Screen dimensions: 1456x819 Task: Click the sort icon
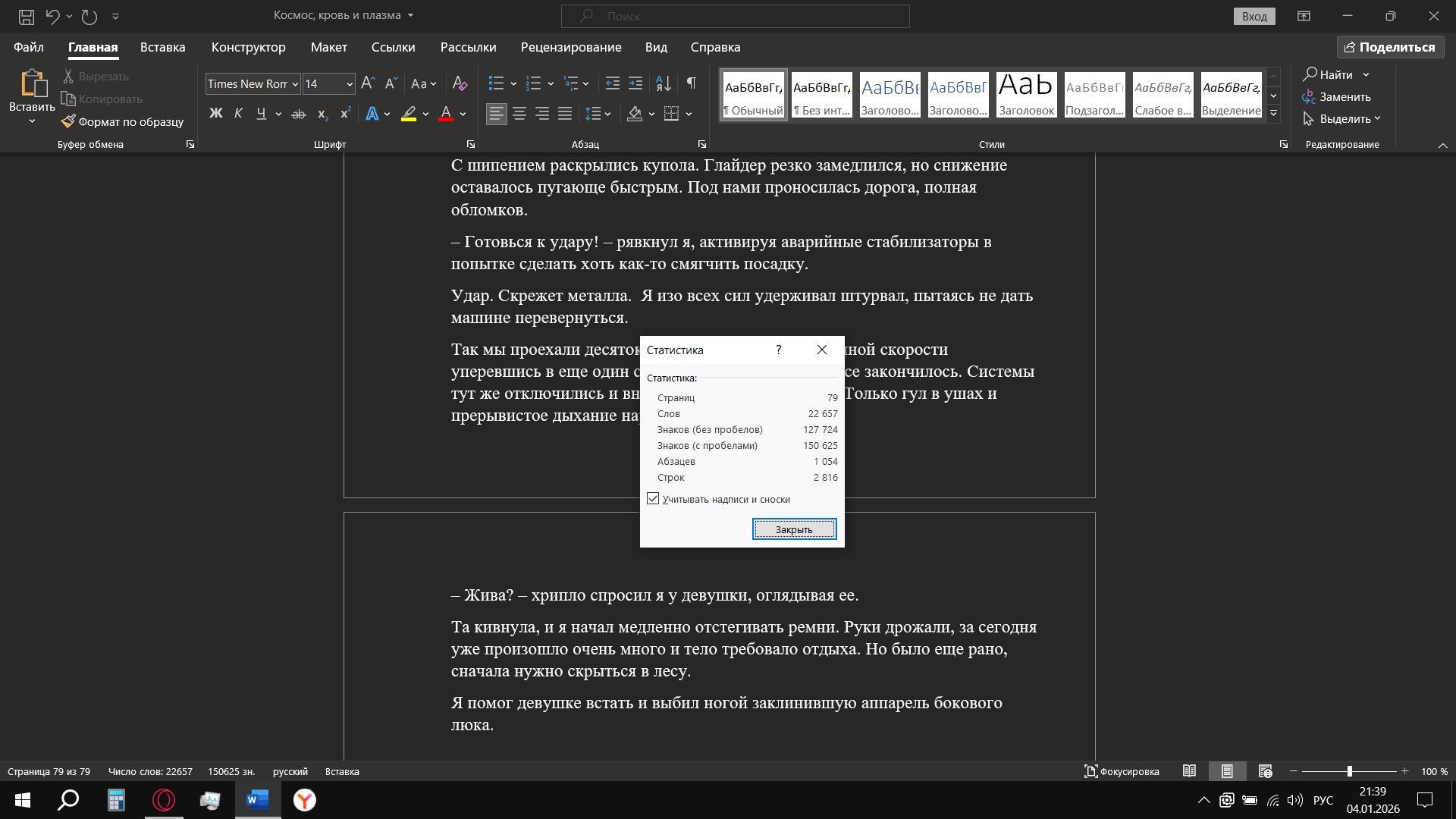pyautogui.click(x=663, y=83)
